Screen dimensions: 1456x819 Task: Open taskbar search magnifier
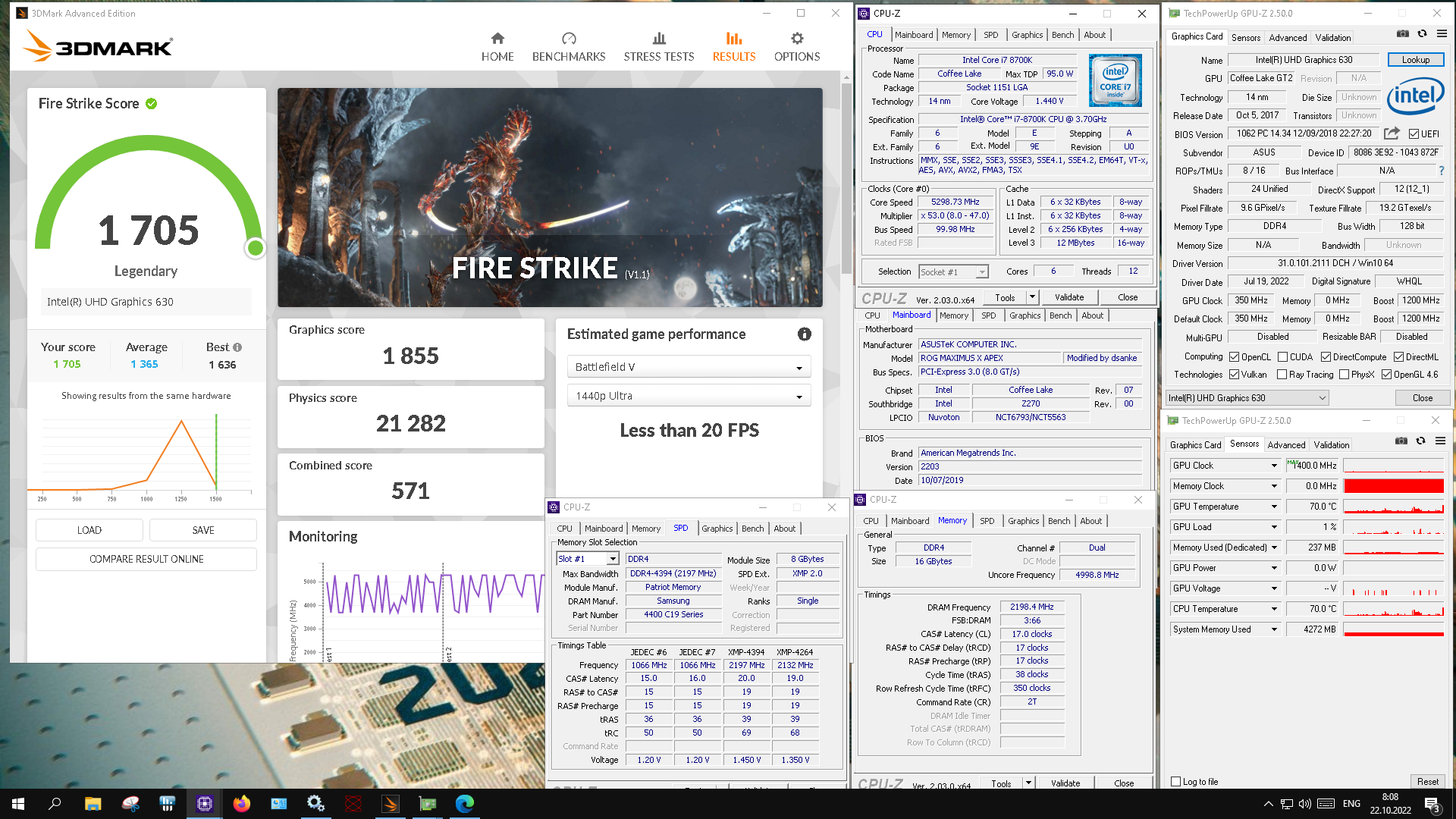pos(55,804)
